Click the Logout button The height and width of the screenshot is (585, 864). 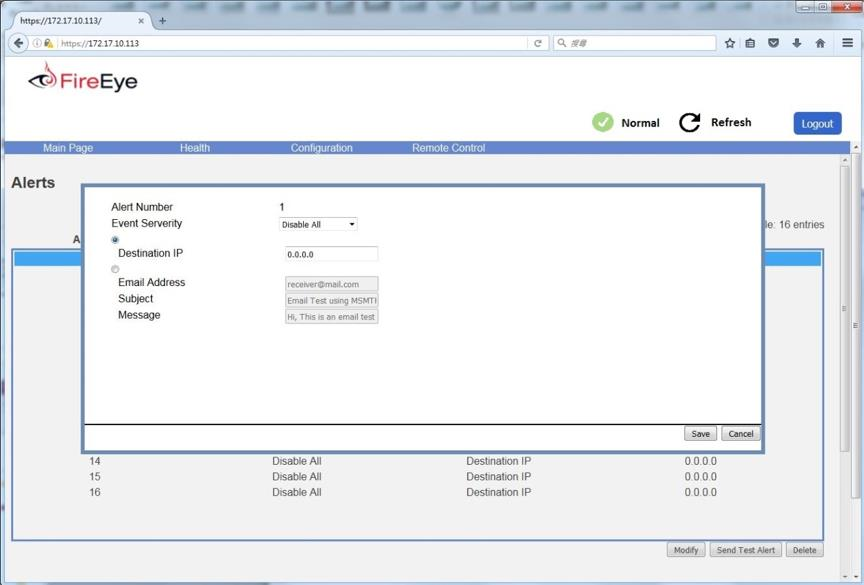pyautogui.click(x=817, y=123)
